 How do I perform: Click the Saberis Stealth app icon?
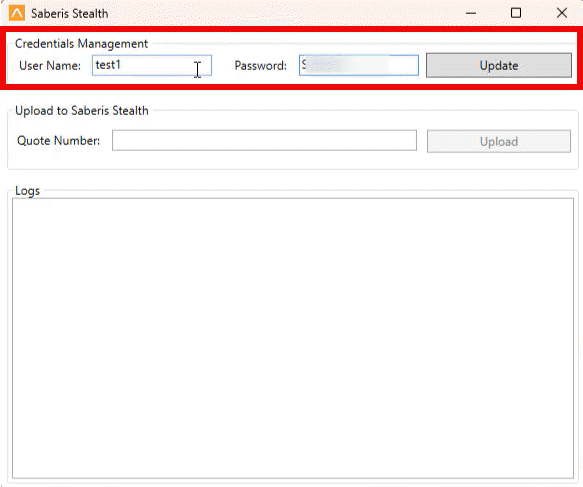[x=17, y=13]
